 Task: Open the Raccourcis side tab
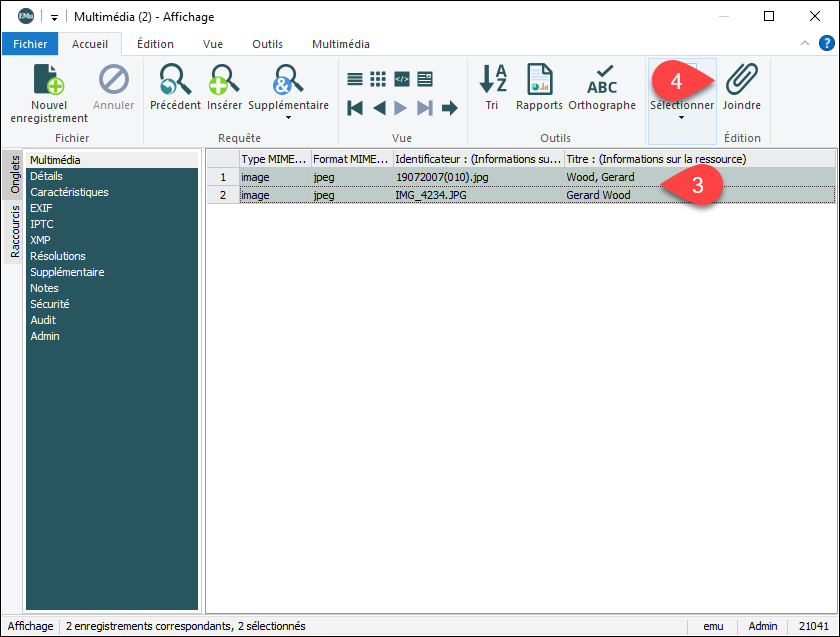pyautogui.click(x=15, y=232)
